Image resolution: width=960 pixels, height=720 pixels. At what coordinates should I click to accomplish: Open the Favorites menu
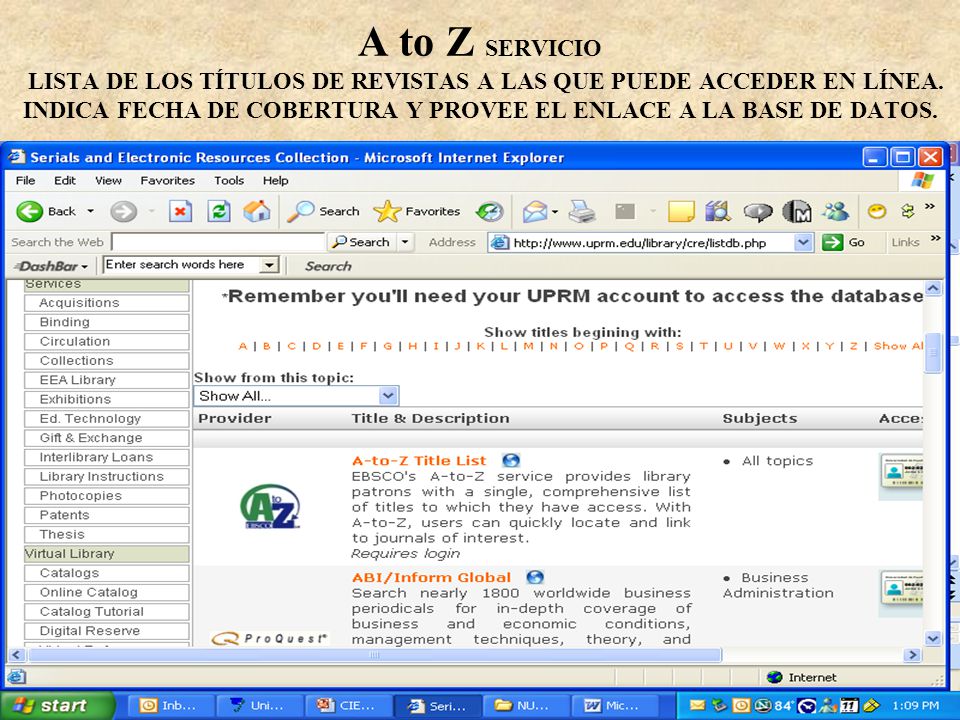click(x=167, y=181)
